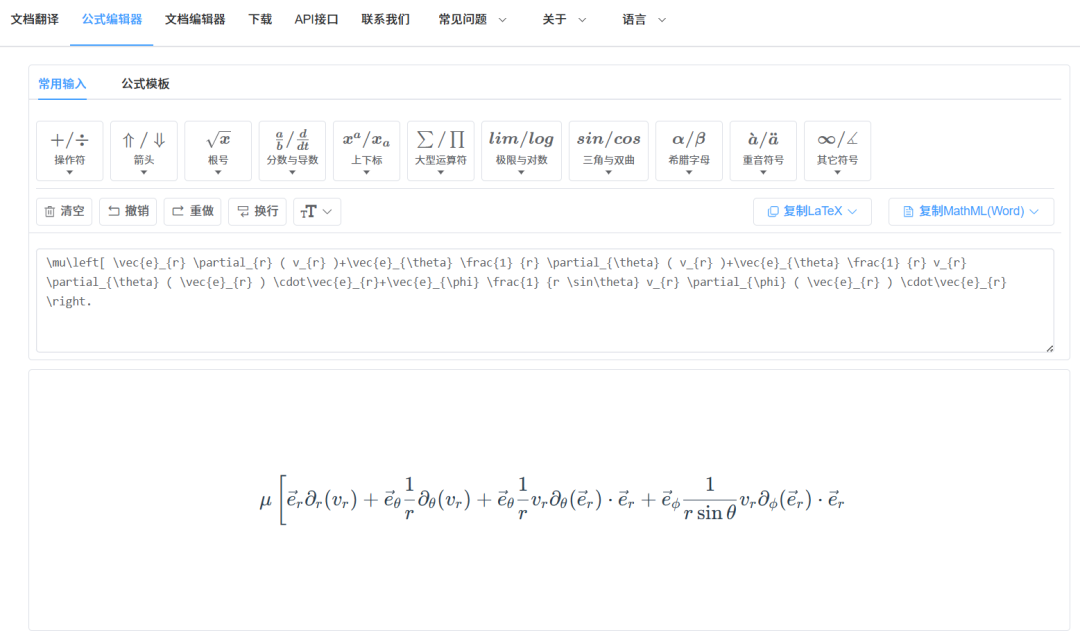Expand the 关于 about menu

564,19
